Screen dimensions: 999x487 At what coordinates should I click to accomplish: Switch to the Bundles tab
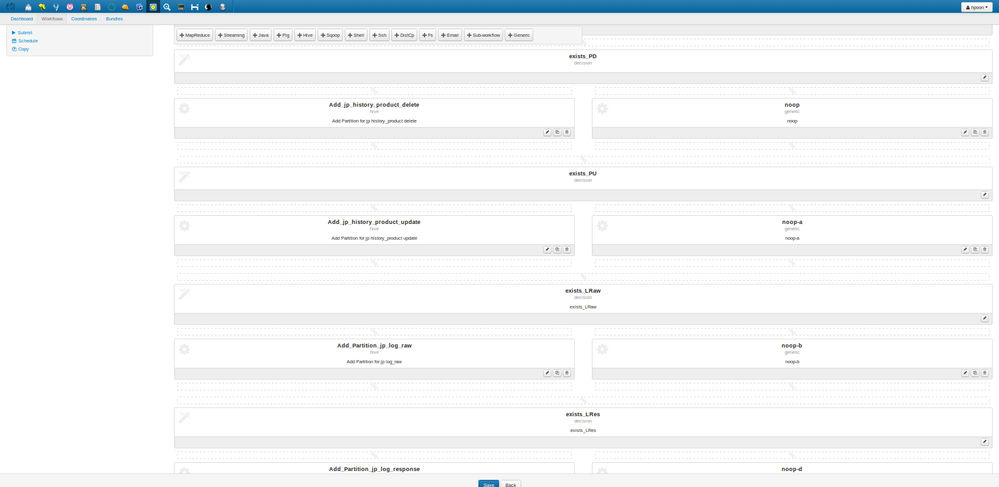pos(114,19)
